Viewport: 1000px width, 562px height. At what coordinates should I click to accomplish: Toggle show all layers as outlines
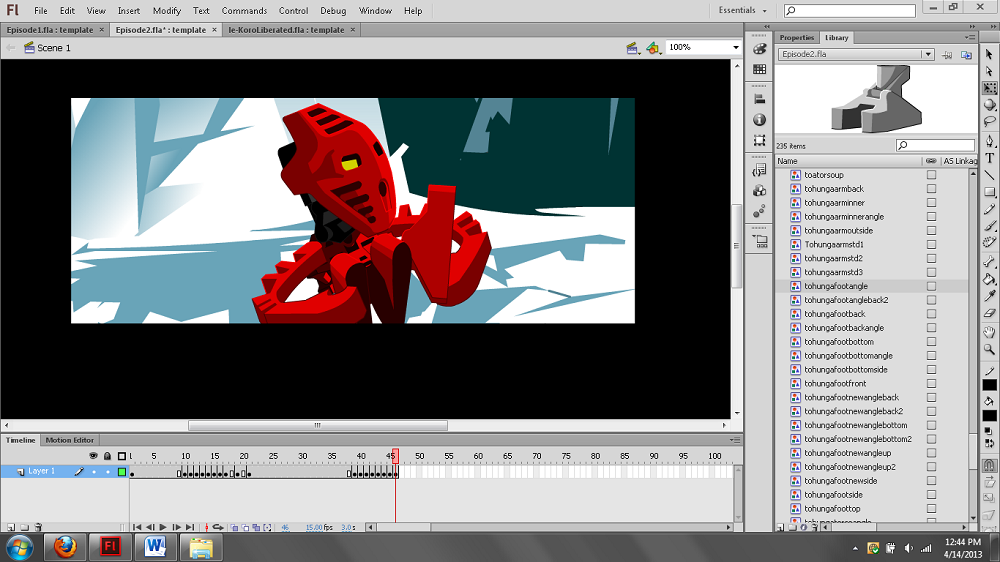pyautogui.click(x=122, y=455)
